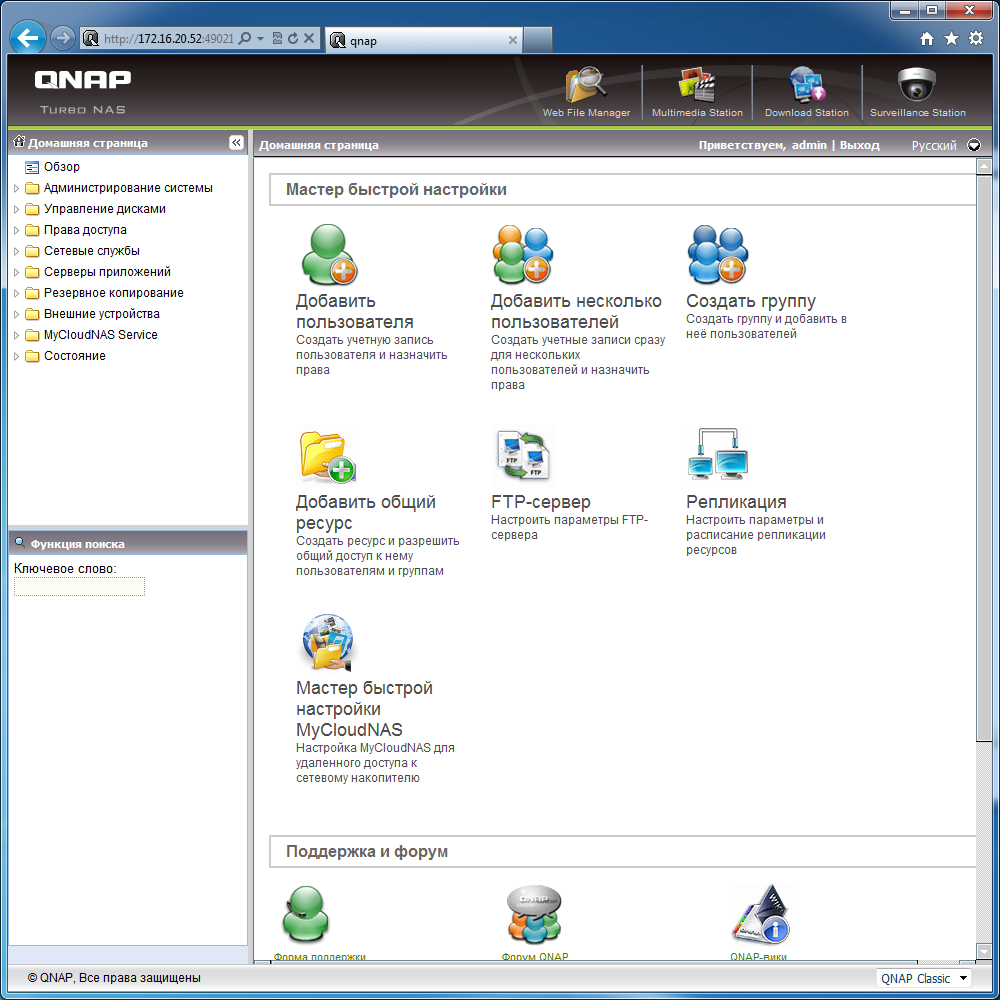
Task: Open Surveillance Station camera icon
Action: tap(916, 85)
